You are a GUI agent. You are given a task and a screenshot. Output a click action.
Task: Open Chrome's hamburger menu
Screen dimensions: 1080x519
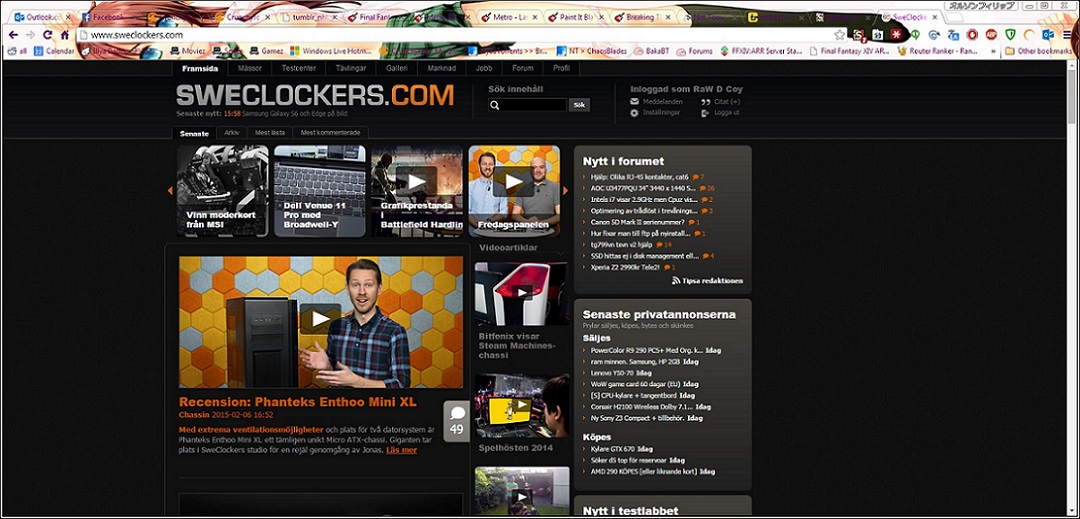click(x=1067, y=34)
